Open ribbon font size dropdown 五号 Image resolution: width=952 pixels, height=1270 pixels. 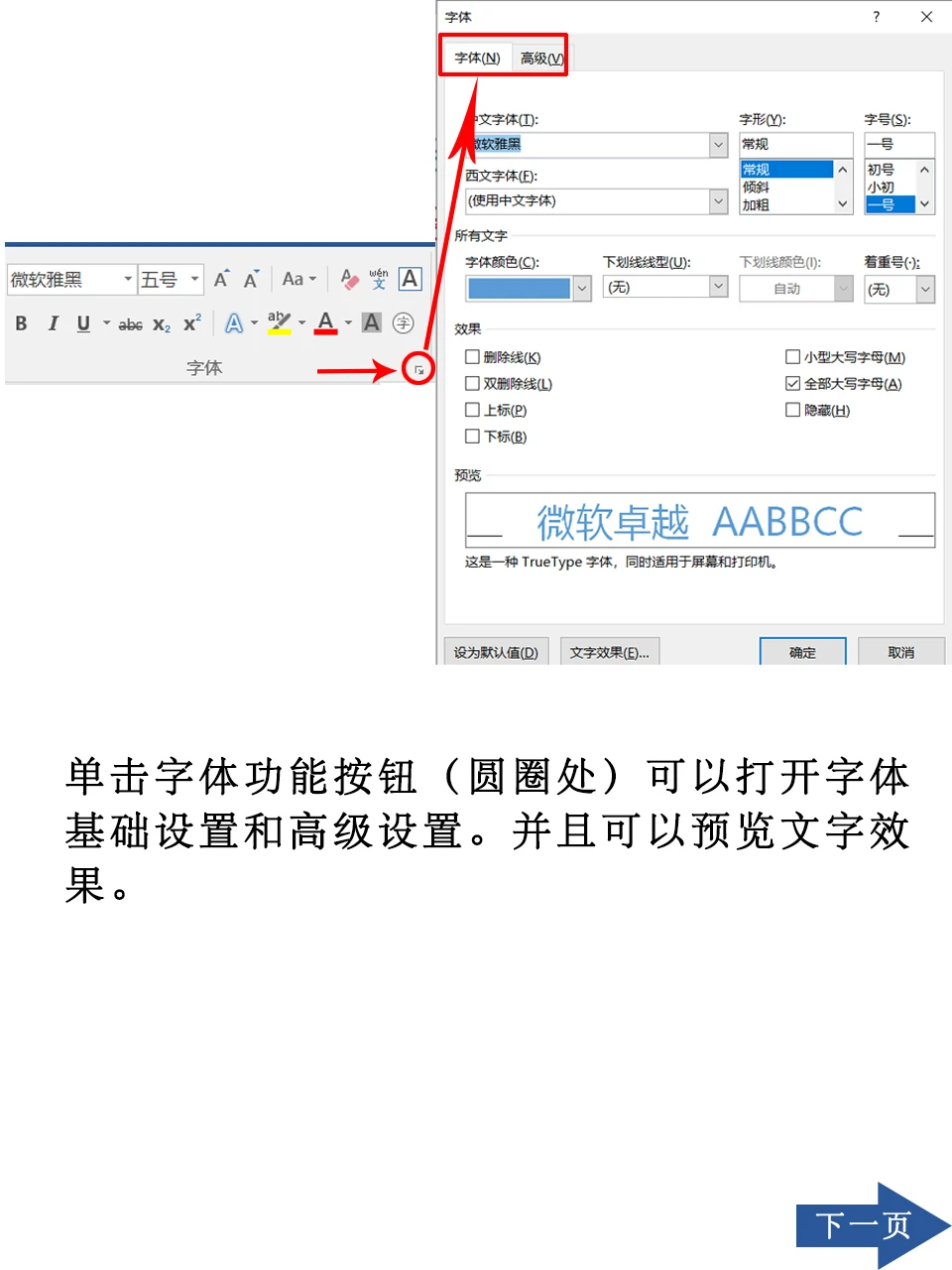[194, 279]
